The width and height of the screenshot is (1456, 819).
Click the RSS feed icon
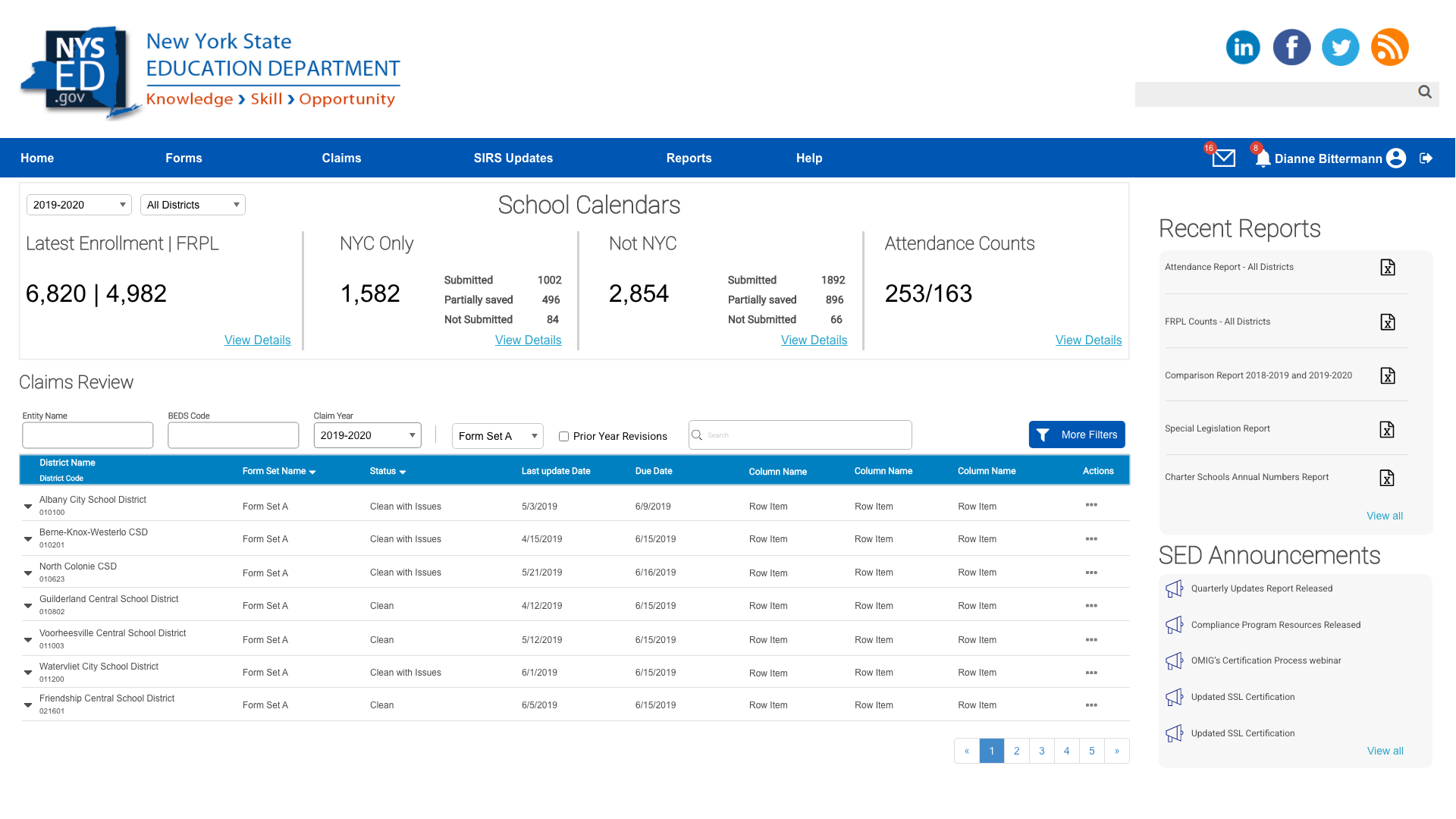1389,48
